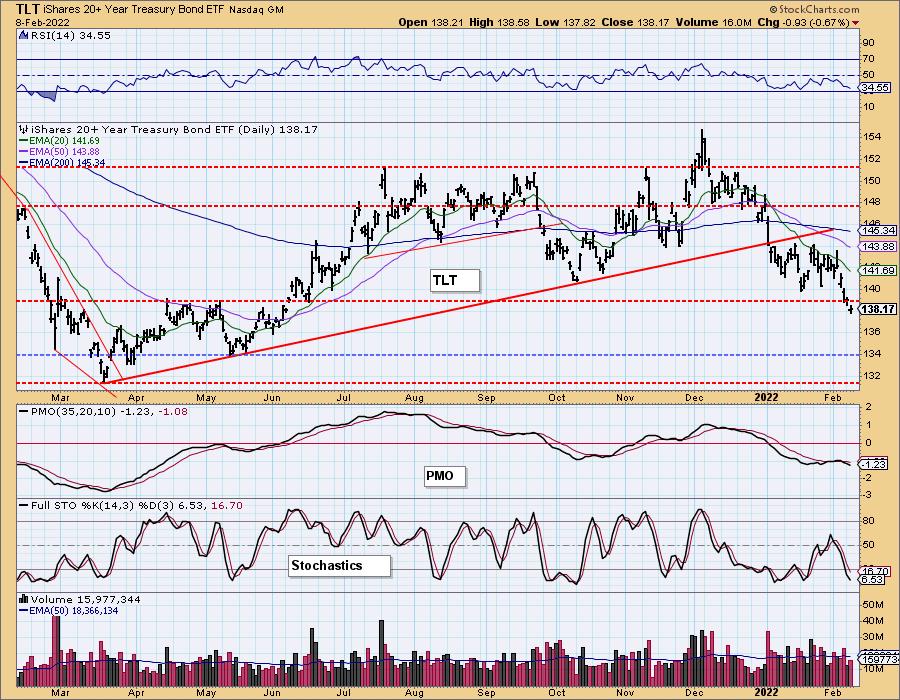The width and height of the screenshot is (900, 700).
Task: Click the 152 price axis label
Action: point(872,158)
